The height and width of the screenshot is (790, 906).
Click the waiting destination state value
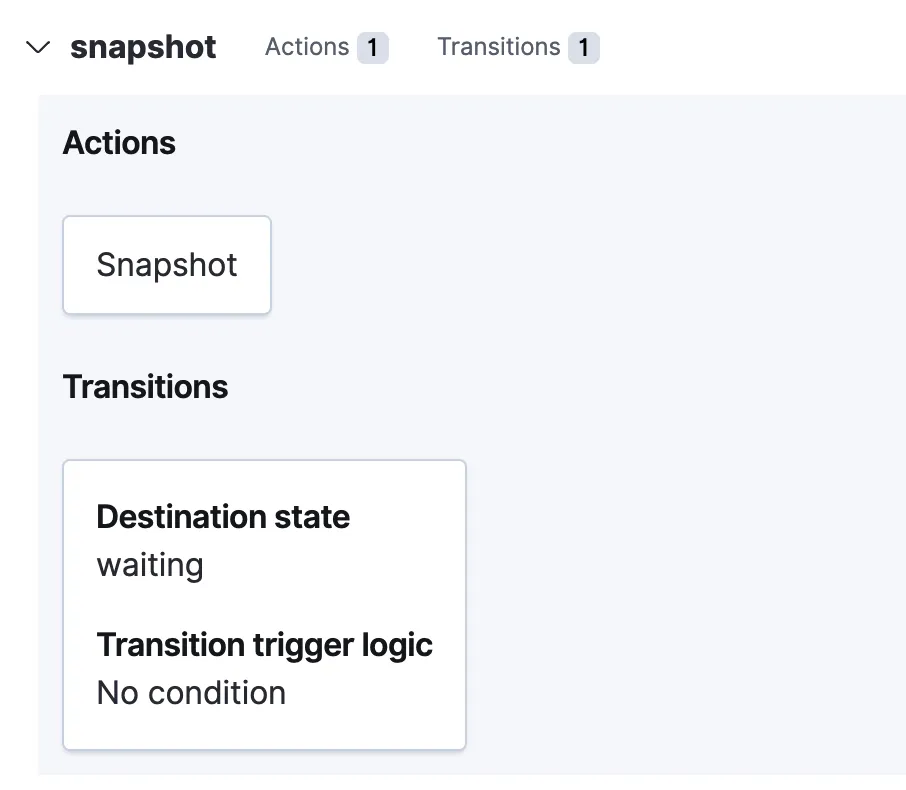click(x=150, y=565)
